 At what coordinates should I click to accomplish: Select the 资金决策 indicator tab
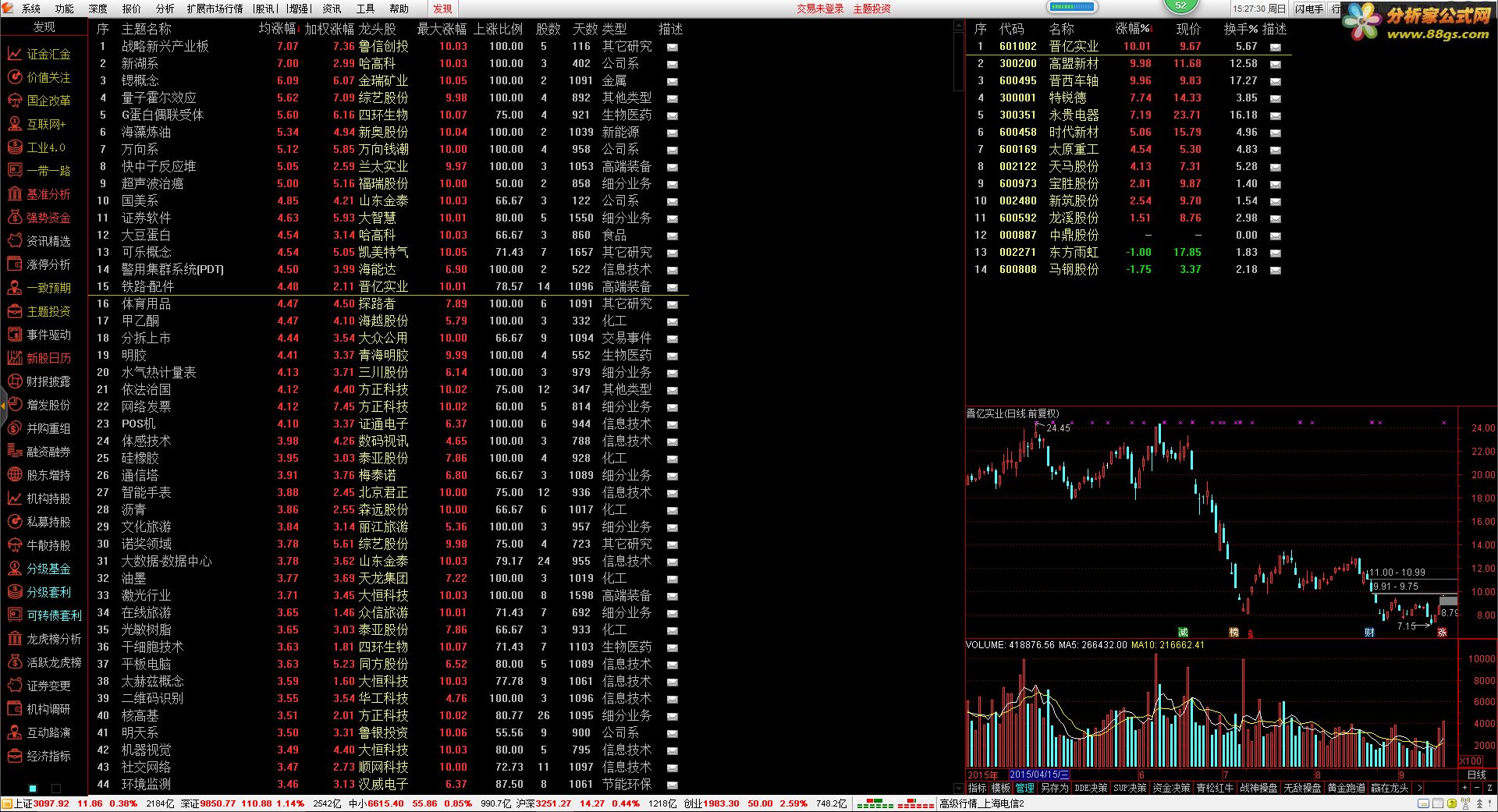pos(1171,788)
